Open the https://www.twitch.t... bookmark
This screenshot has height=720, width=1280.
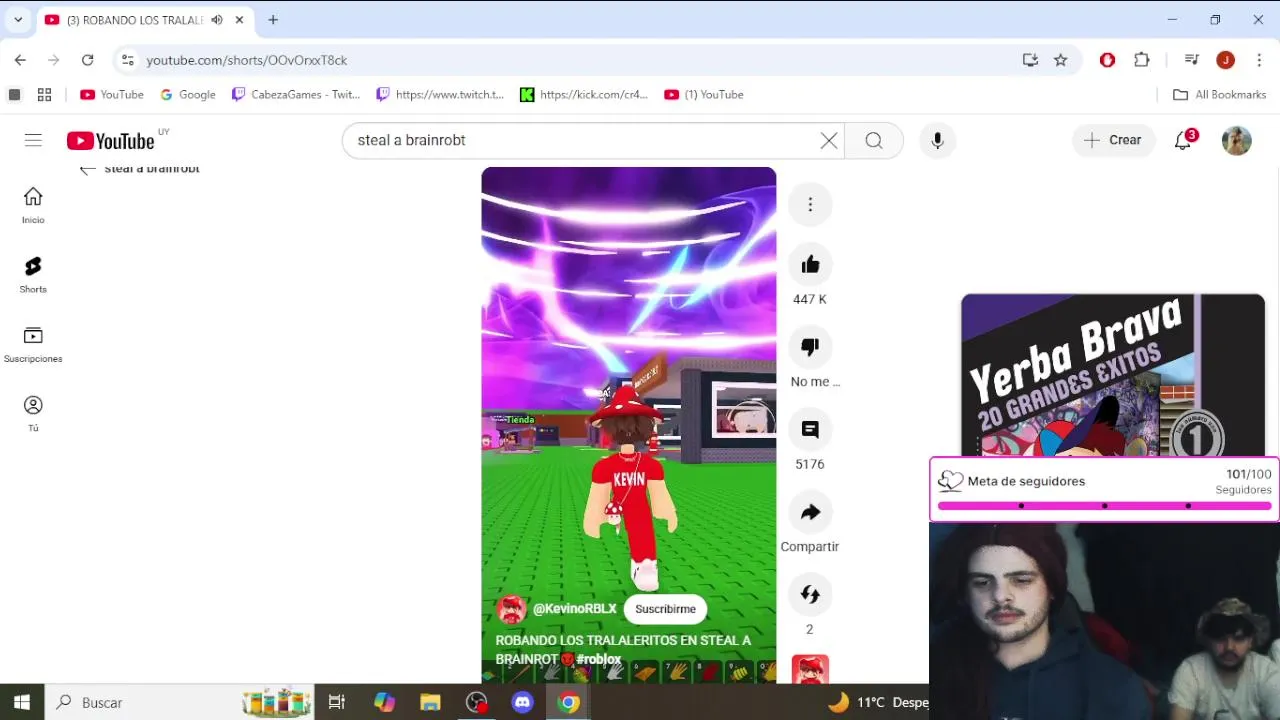tap(440, 95)
